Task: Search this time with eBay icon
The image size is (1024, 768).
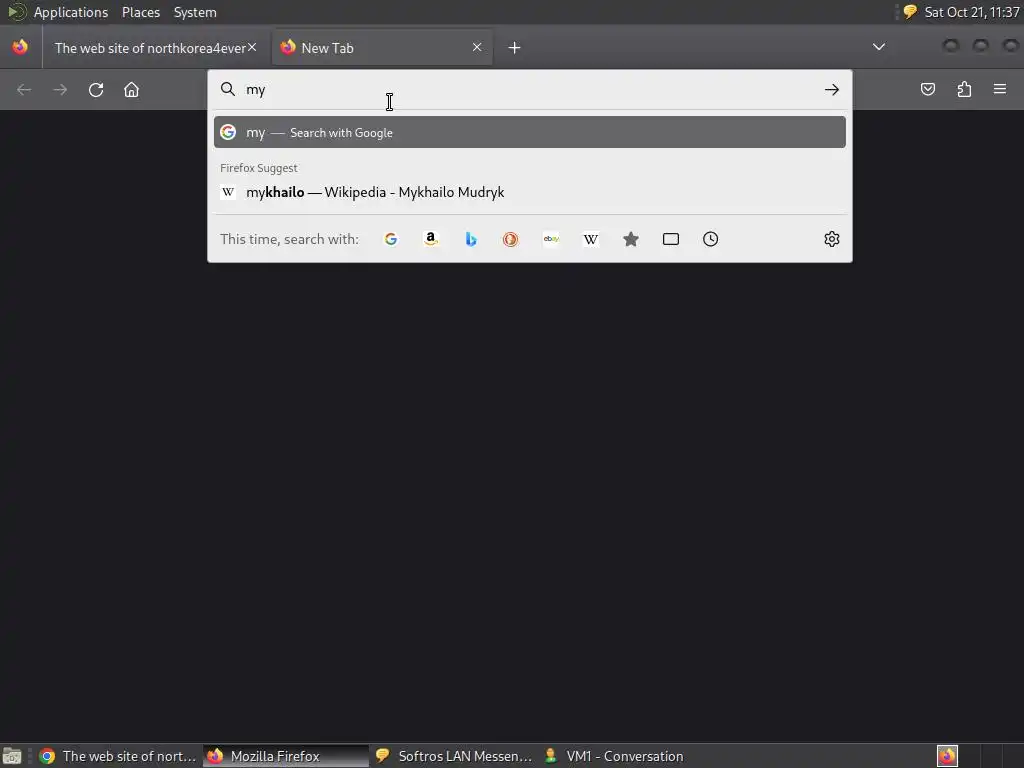Action: [551, 239]
